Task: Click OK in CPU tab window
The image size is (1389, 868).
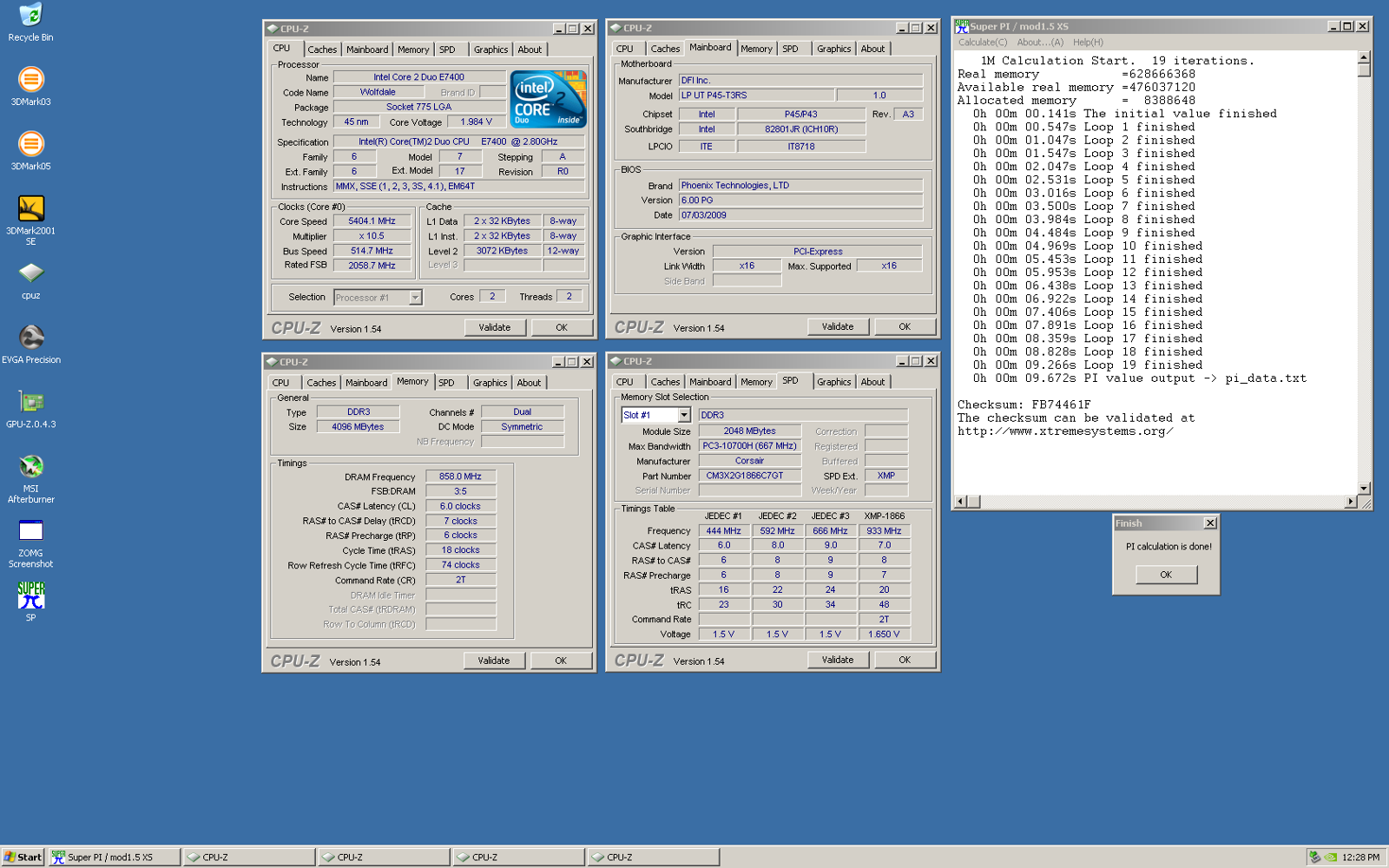Action: pyautogui.click(x=562, y=327)
